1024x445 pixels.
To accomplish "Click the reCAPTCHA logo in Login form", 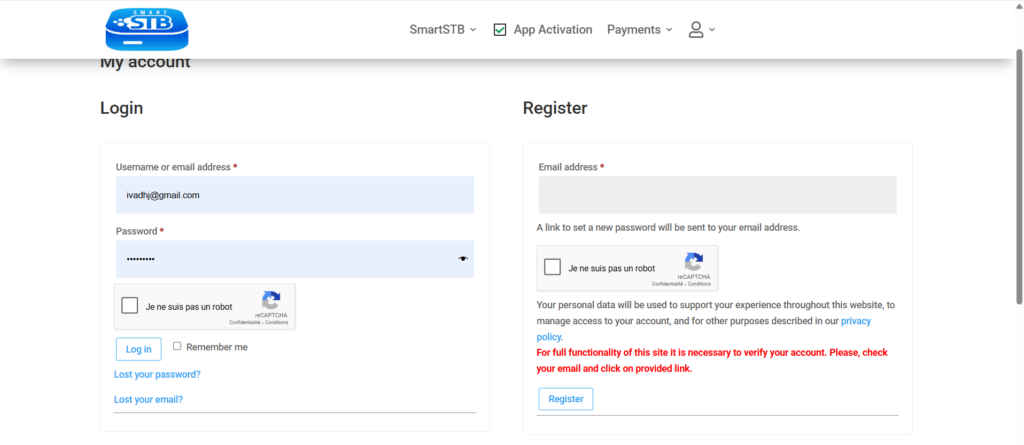I will [271, 300].
